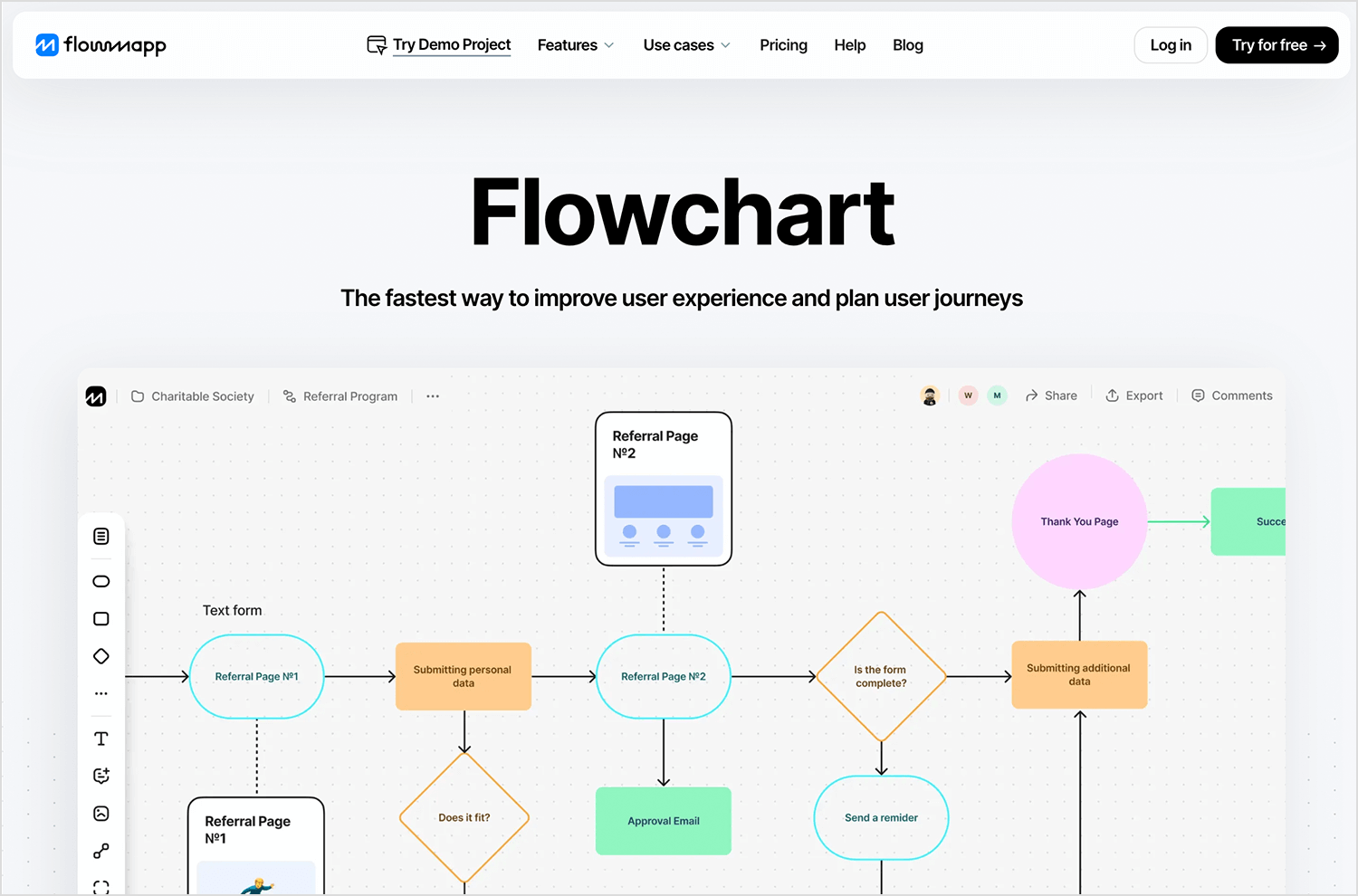Click the Try for free button
This screenshot has width=1358, height=896.
(x=1277, y=45)
